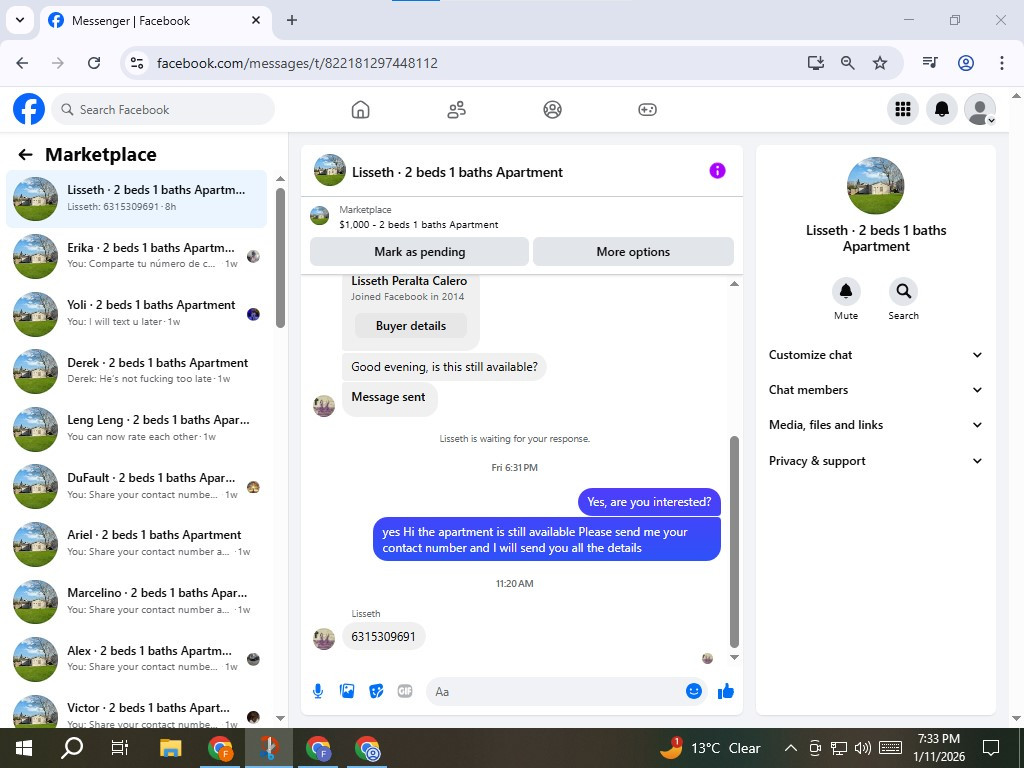Expand Chat members section
This screenshot has width=1024, height=768.
click(x=876, y=390)
